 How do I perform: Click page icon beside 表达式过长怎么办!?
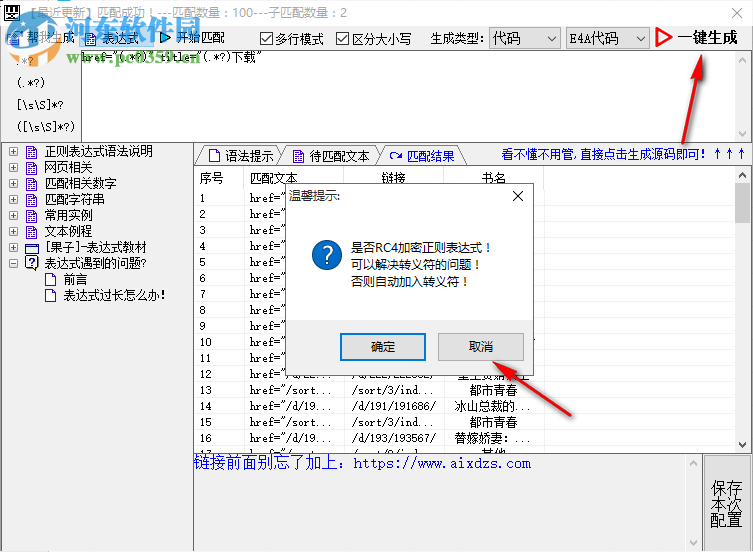pyautogui.click(x=50, y=295)
